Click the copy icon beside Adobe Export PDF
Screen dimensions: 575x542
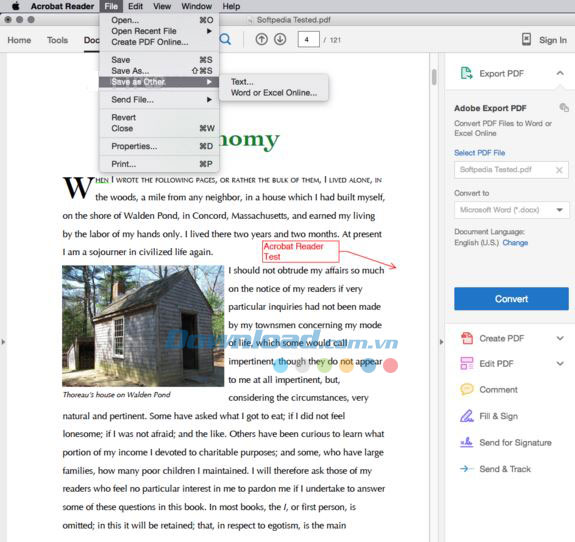pyautogui.click(x=564, y=107)
